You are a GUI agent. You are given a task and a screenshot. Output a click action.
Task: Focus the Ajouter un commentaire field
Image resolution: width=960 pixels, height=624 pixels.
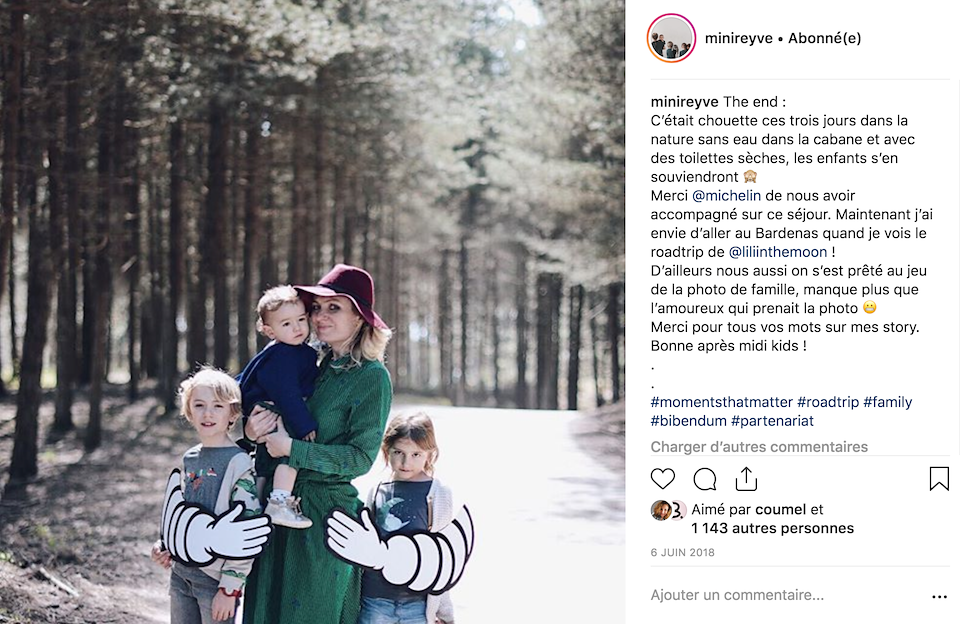787,595
